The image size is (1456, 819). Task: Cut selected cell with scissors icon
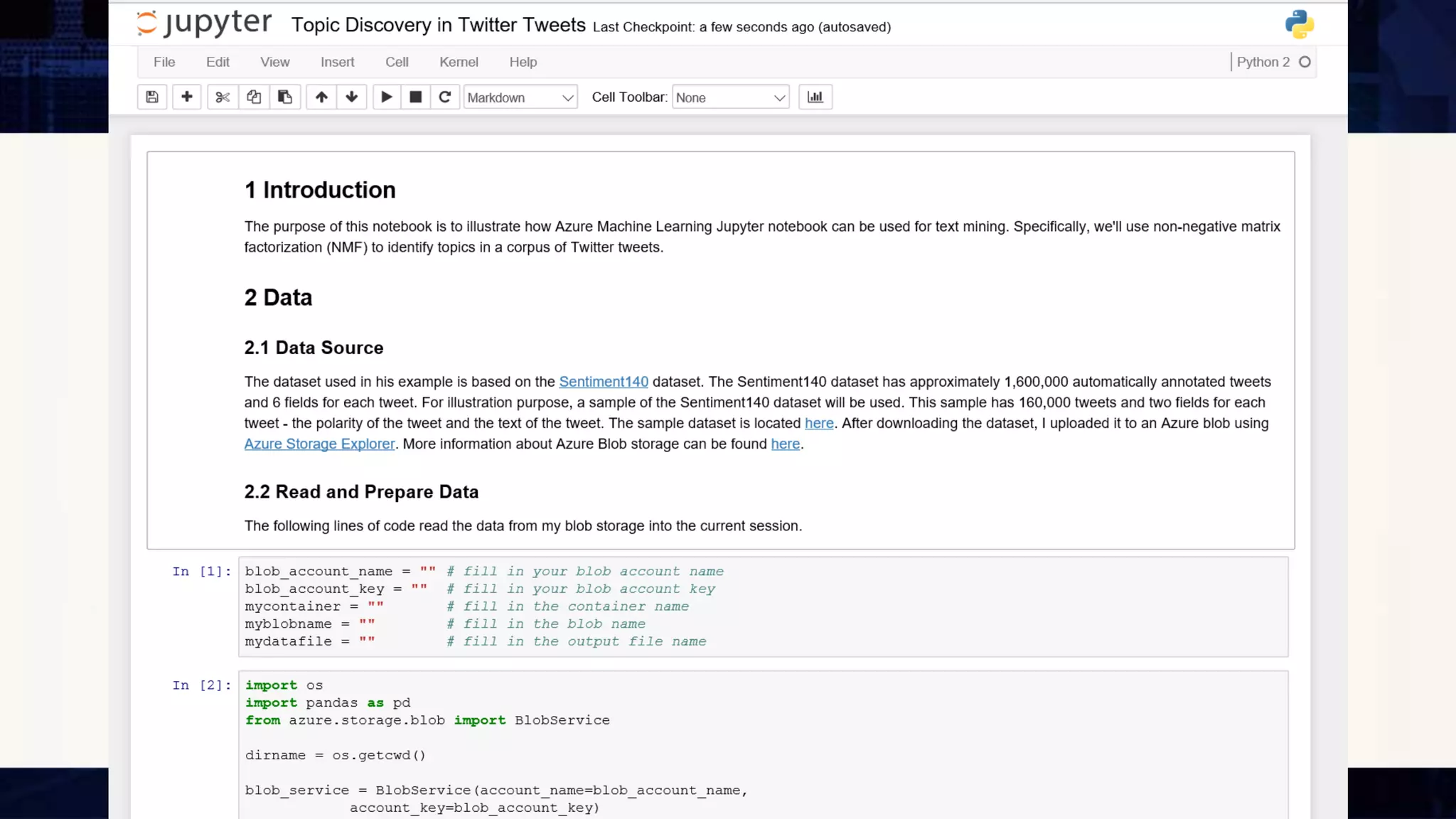223,97
